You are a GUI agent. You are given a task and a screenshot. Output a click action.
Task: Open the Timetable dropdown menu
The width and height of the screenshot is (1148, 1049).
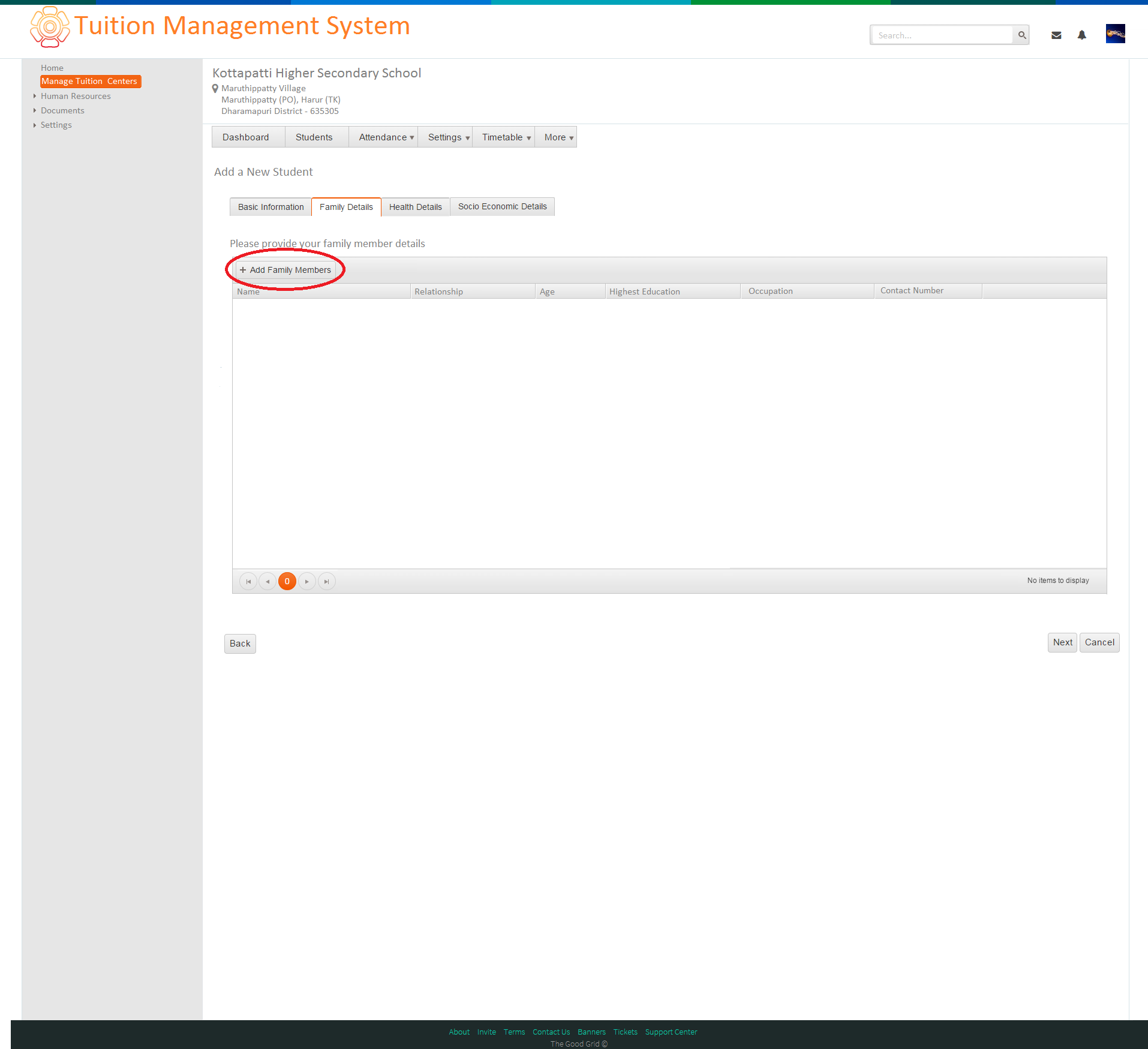point(506,137)
